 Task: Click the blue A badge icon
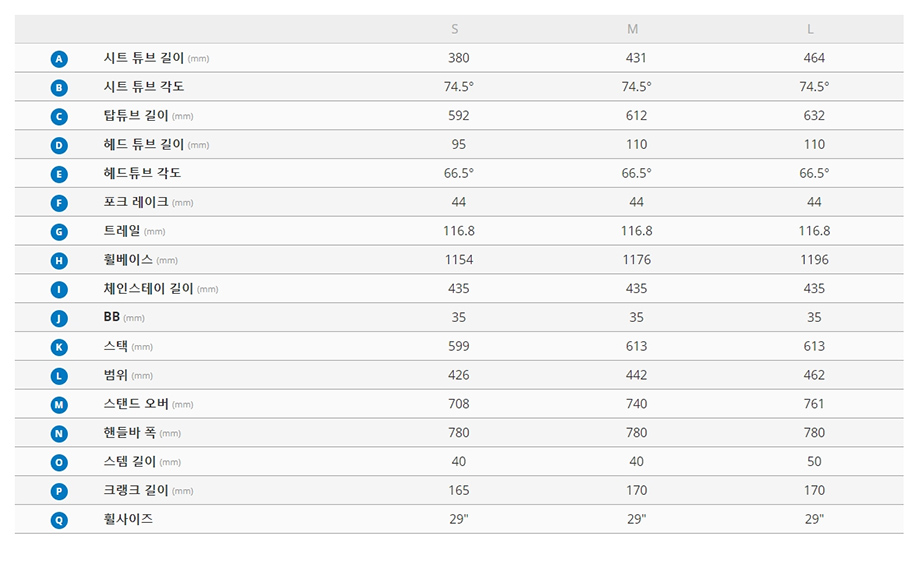click(x=59, y=59)
